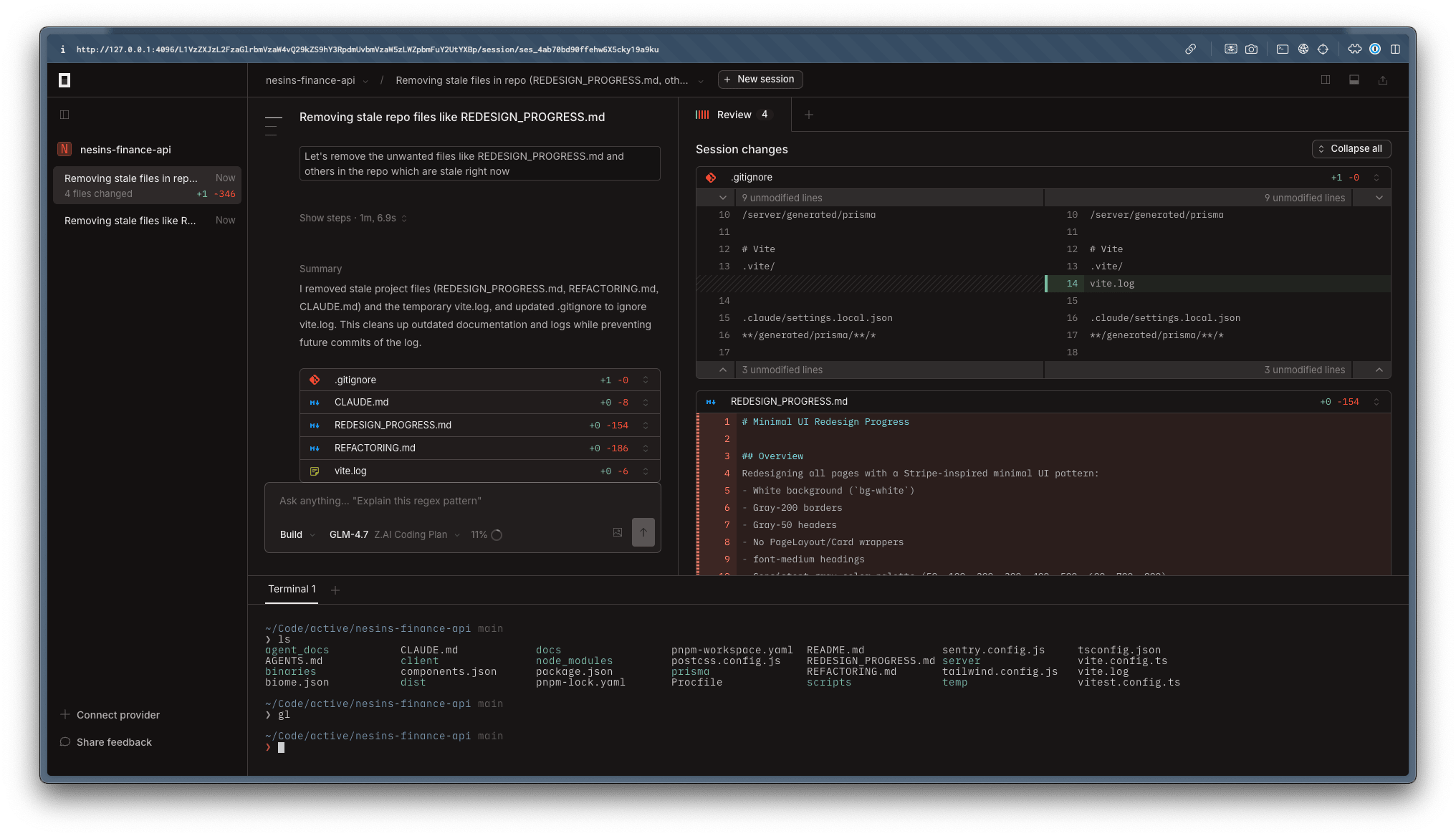Viewport: 1456px width, 836px height.
Task: Switch to the Review tab
Action: click(x=734, y=115)
